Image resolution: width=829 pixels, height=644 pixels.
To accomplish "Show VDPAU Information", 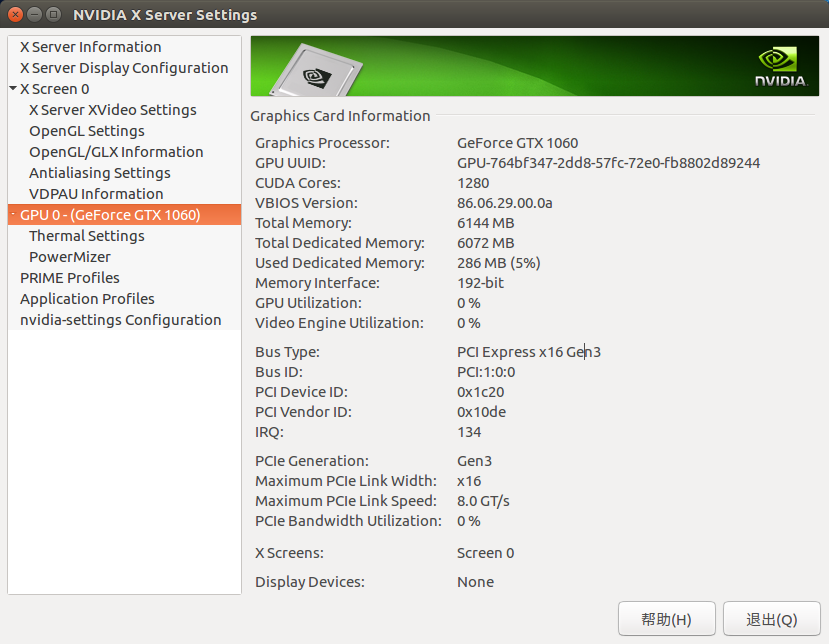I will point(96,194).
